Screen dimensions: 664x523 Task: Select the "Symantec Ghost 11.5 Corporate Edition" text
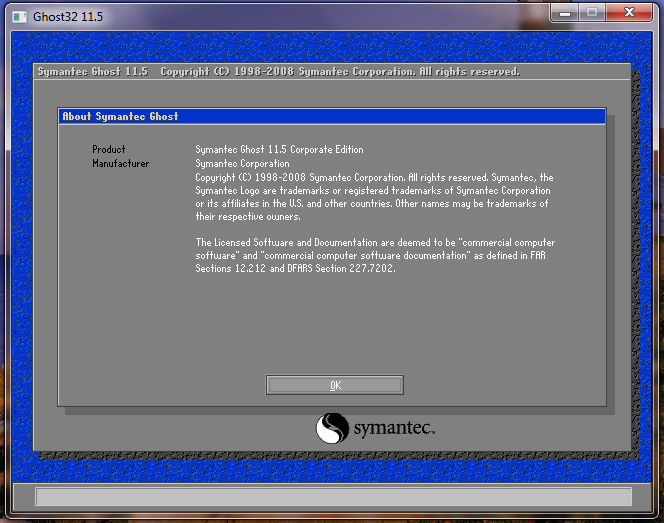click(x=279, y=149)
